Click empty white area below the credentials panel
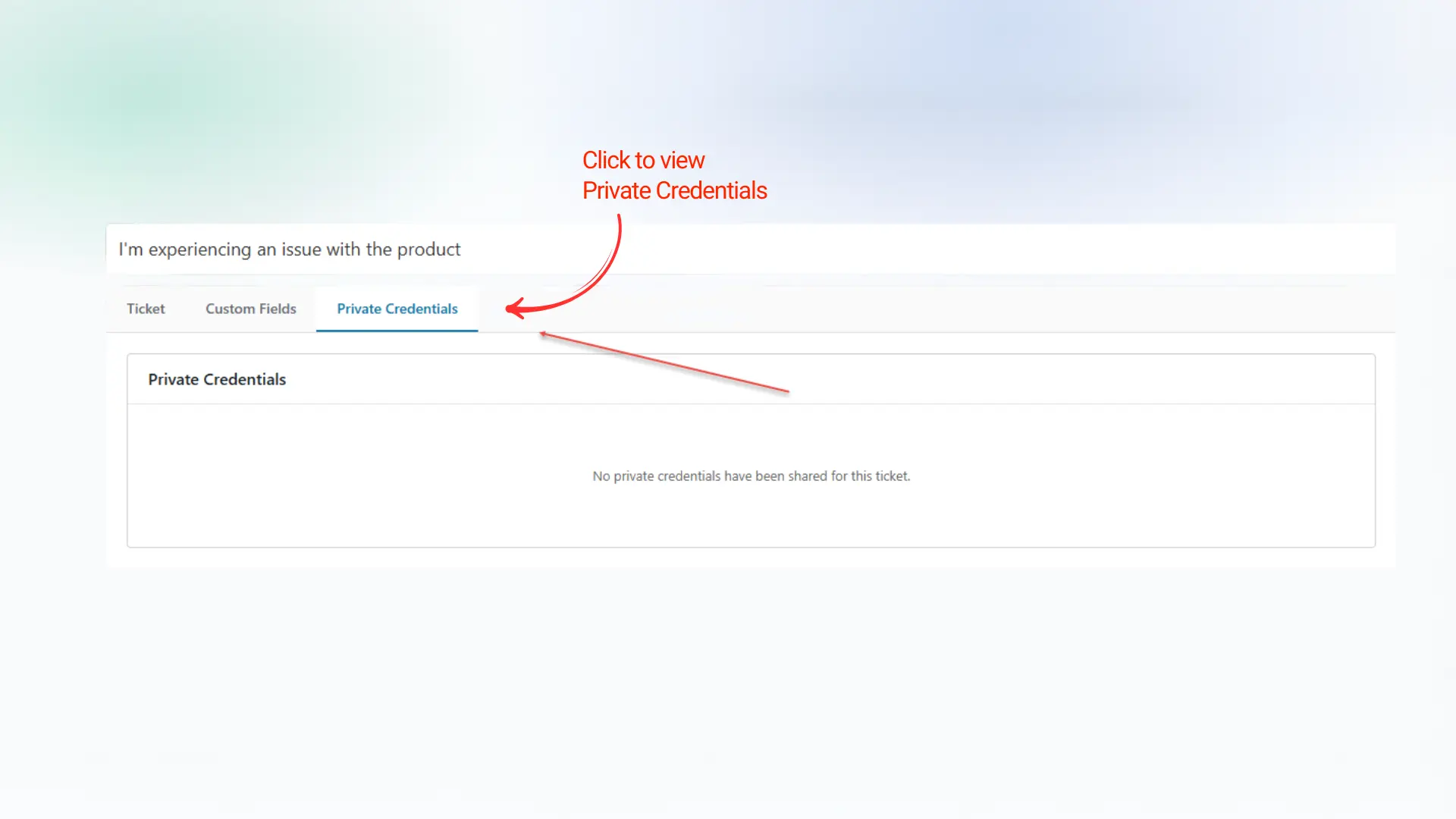Screen dimensions: 1456x819 tap(728, 682)
